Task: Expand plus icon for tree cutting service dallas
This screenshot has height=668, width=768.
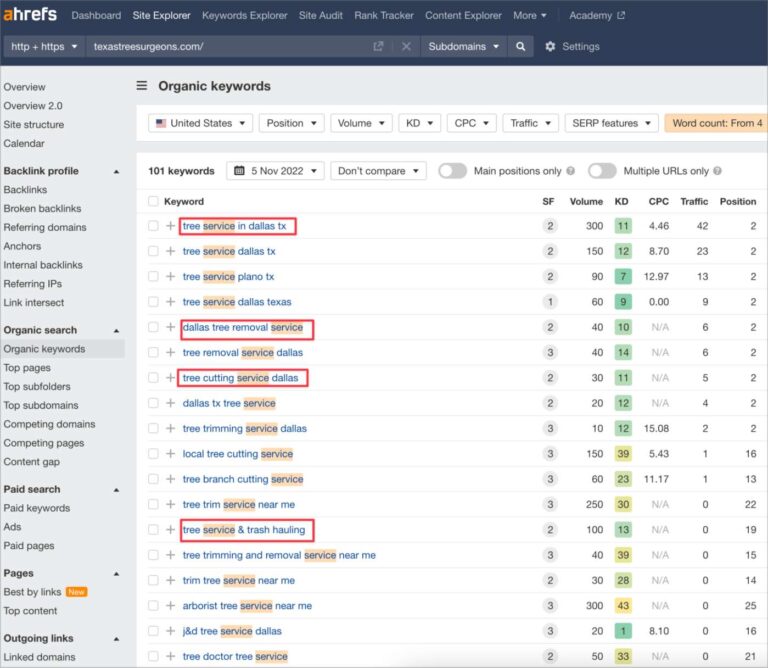Action: [170, 378]
